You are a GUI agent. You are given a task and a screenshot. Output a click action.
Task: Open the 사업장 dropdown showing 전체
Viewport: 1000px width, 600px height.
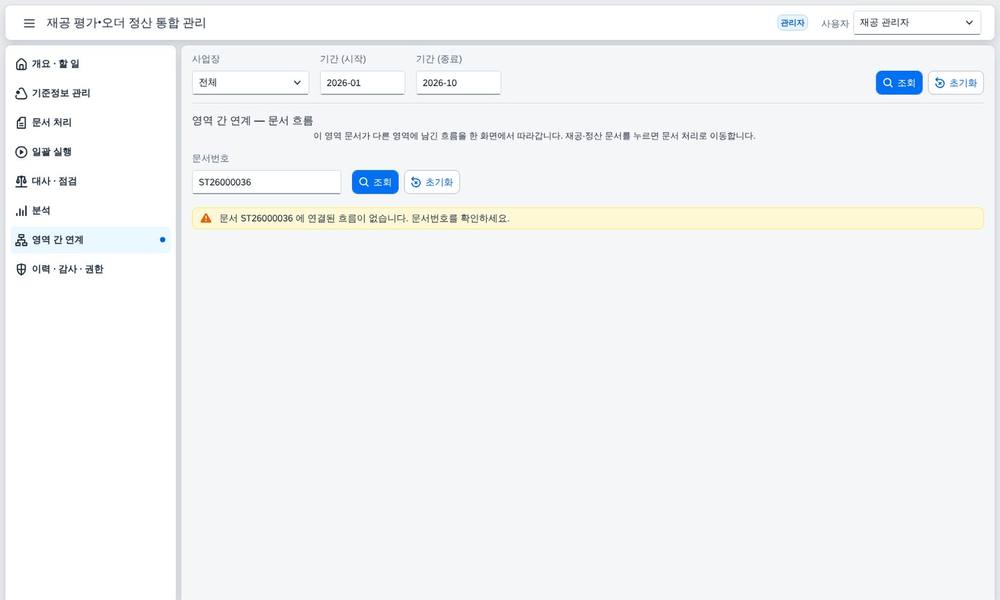tap(251, 83)
